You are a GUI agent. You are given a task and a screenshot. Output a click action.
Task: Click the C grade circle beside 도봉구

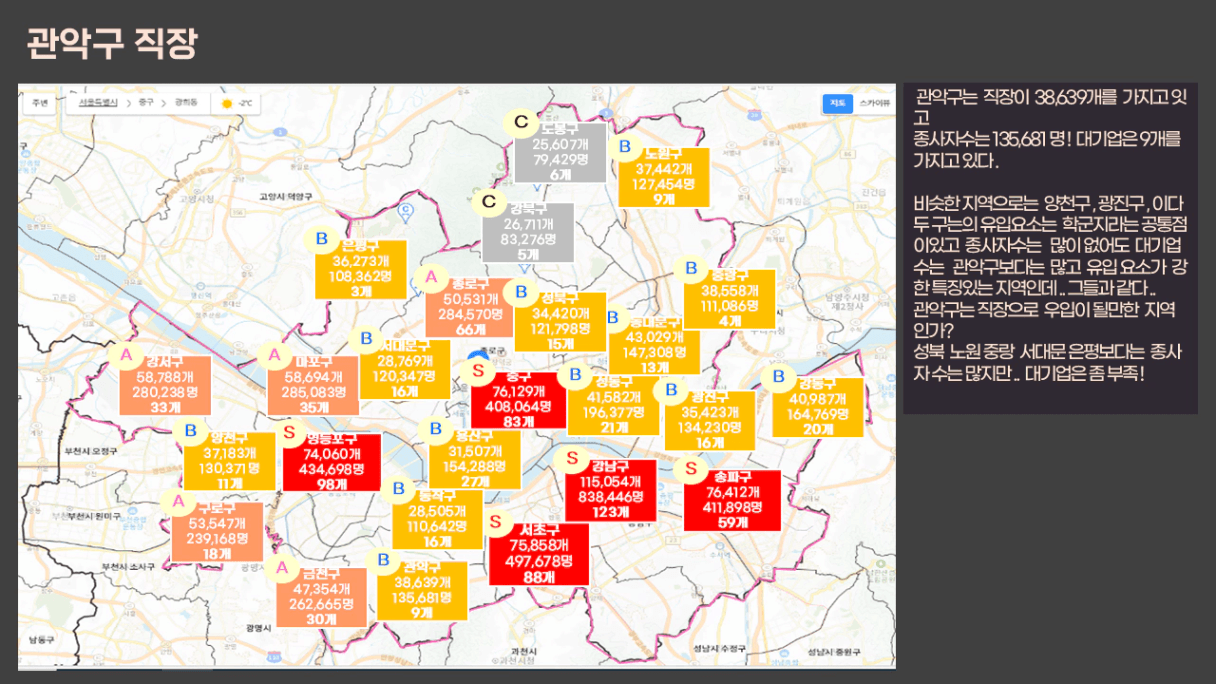point(521,123)
